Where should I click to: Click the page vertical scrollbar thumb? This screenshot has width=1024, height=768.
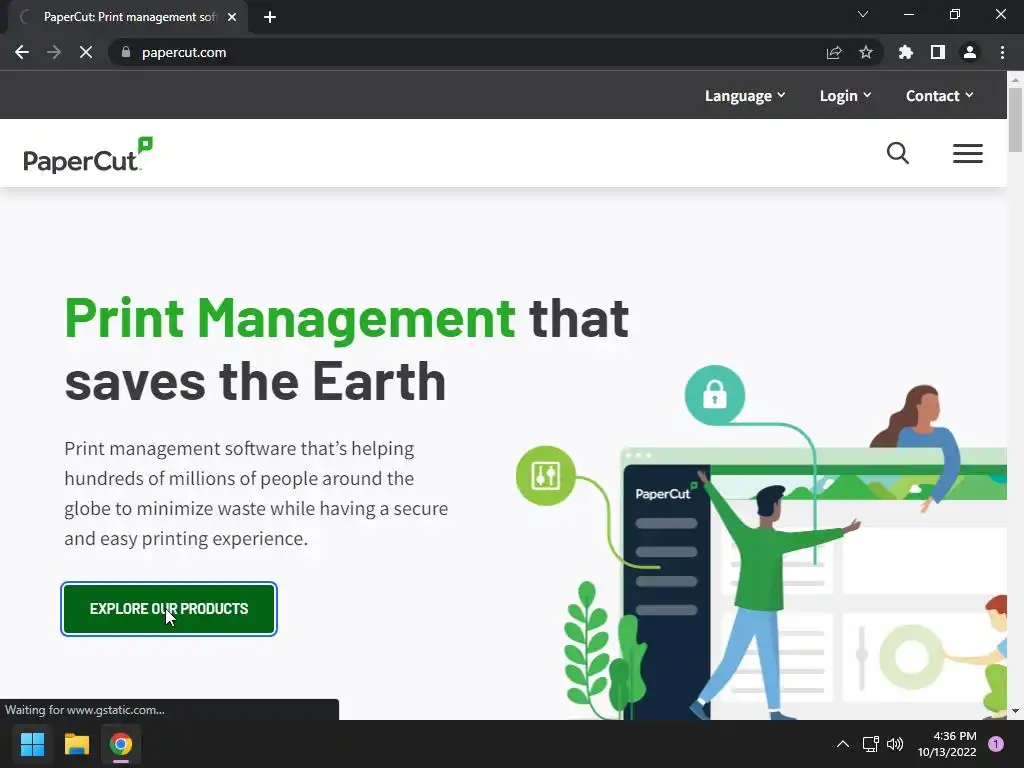pos(1015,119)
